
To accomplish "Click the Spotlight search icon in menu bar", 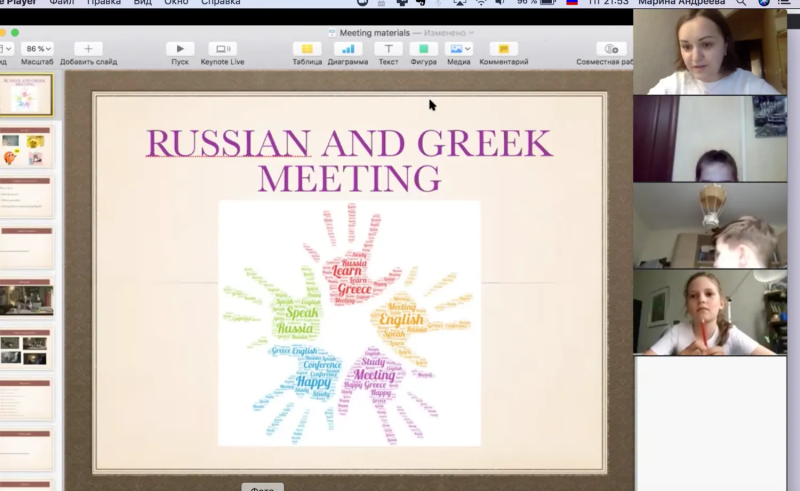I will click(741, 3).
